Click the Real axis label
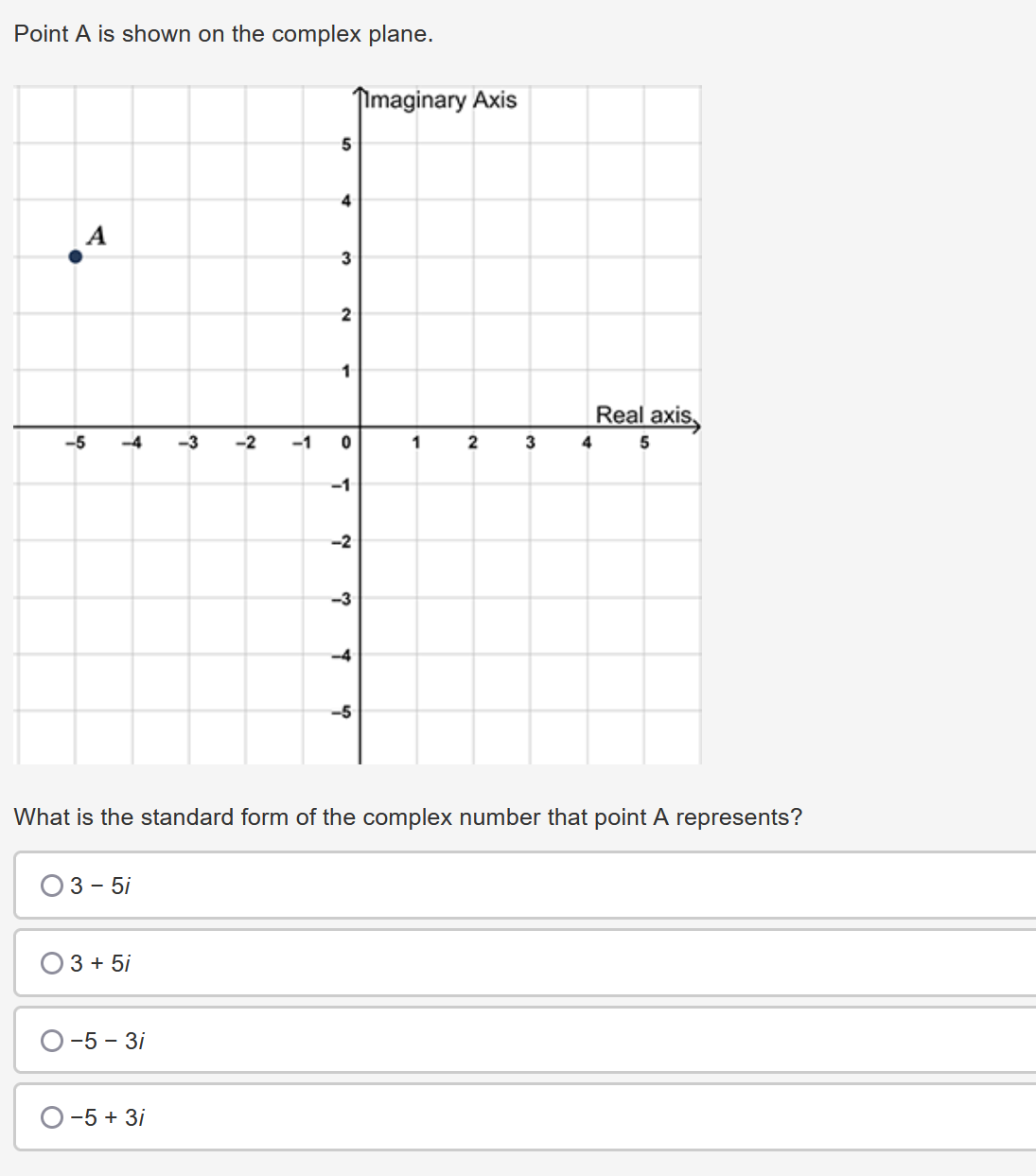1036x1176 pixels. pyautogui.click(x=641, y=413)
